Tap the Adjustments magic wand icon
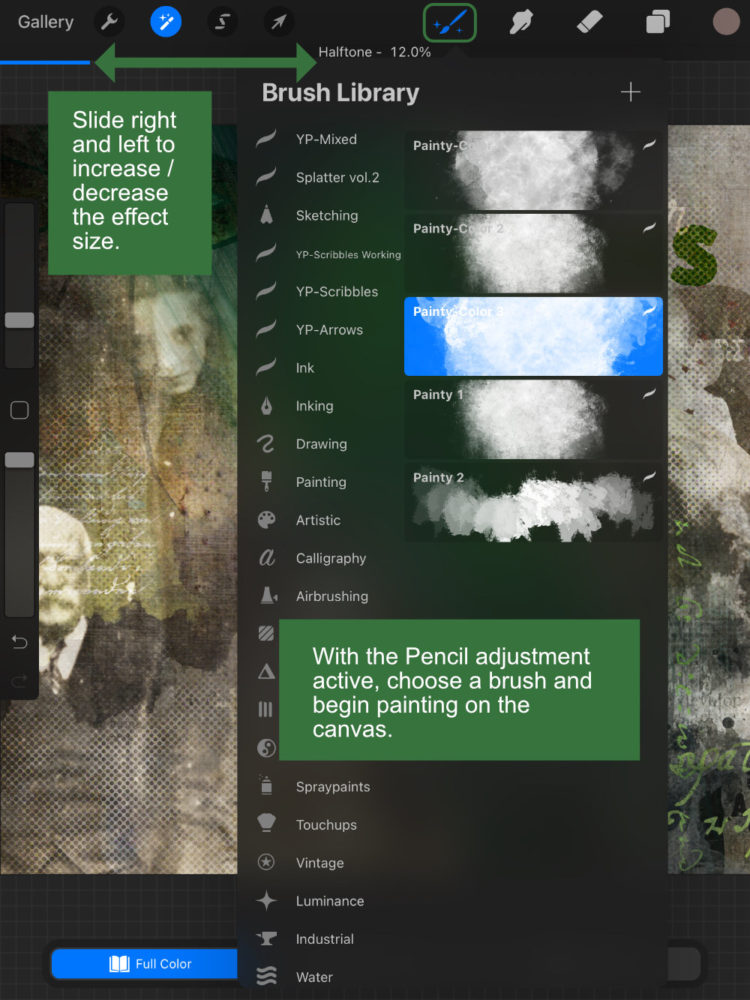This screenshot has width=750, height=1000. point(165,21)
